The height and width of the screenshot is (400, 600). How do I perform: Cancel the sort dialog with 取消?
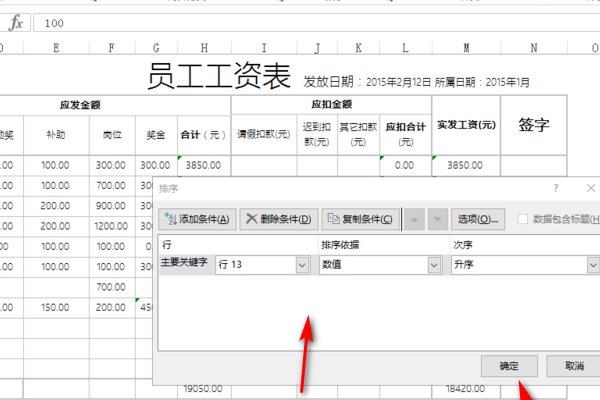click(574, 366)
